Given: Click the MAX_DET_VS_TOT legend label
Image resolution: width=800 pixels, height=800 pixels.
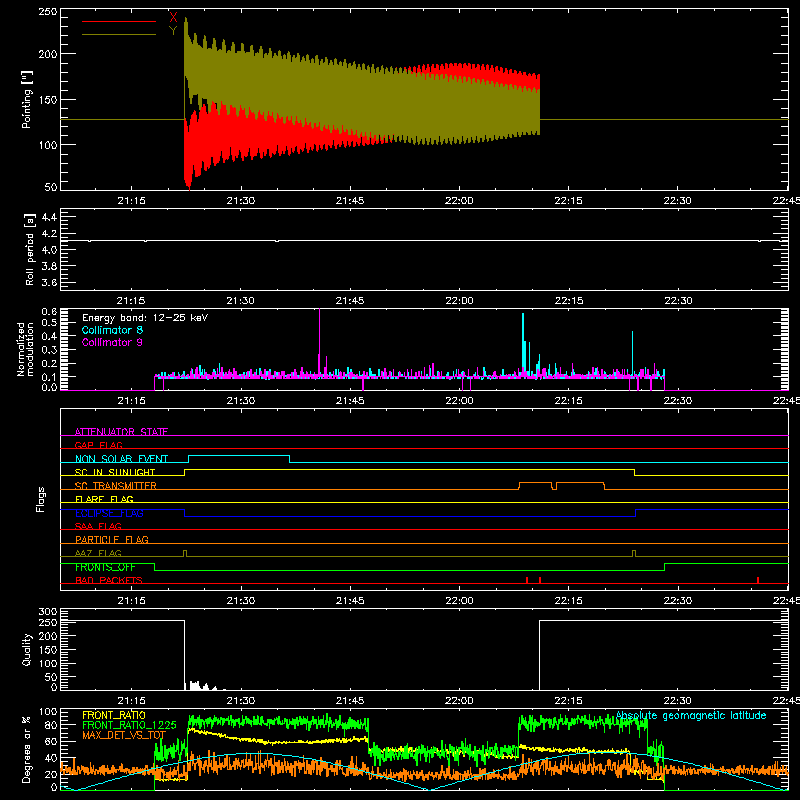Looking at the screenshot, I should (x=124, y=735).
